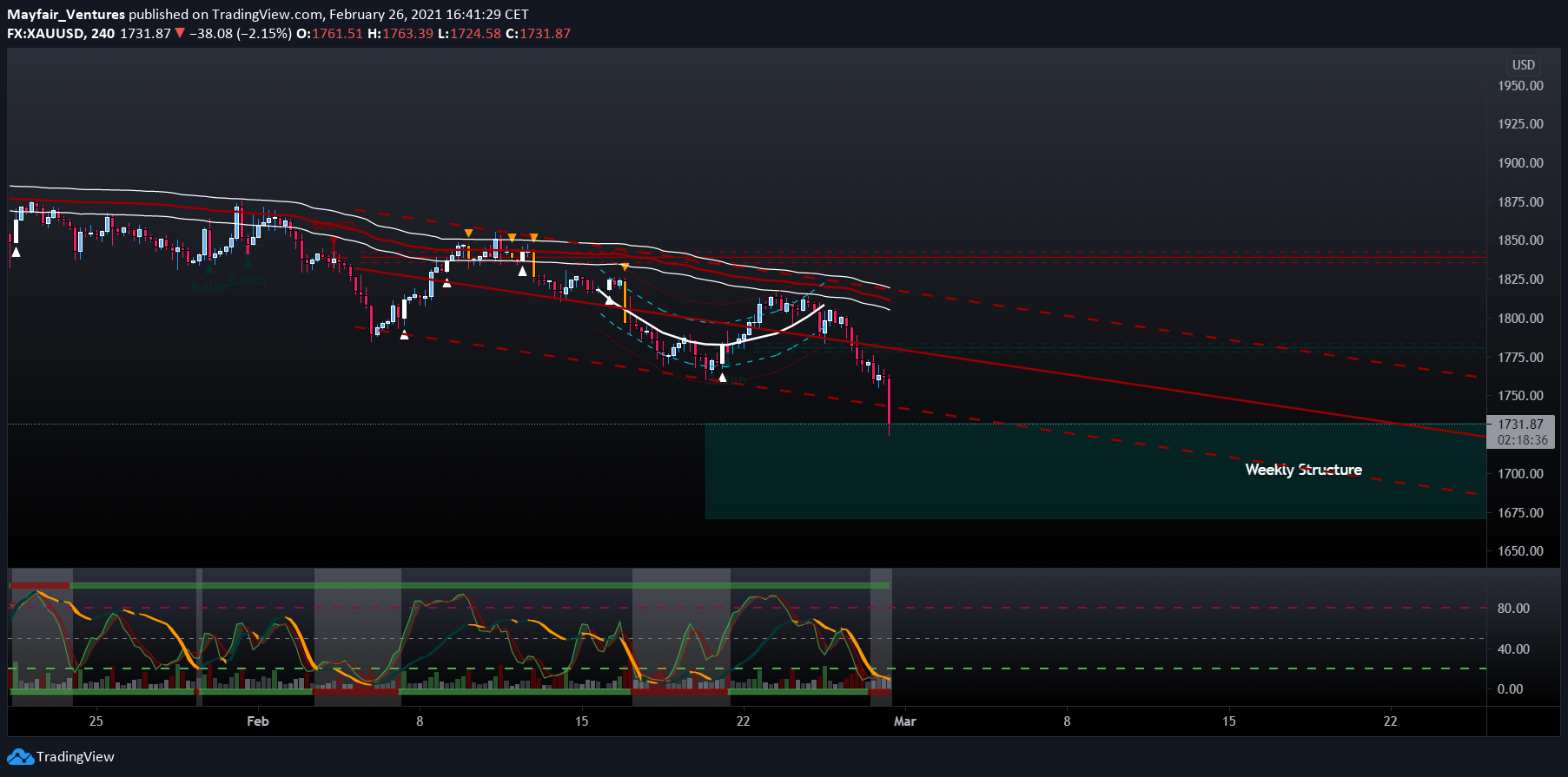This screenshot has height=777, width=1568.
Task: Click the first 15 date label after Feb
Action: pos(581,721)
